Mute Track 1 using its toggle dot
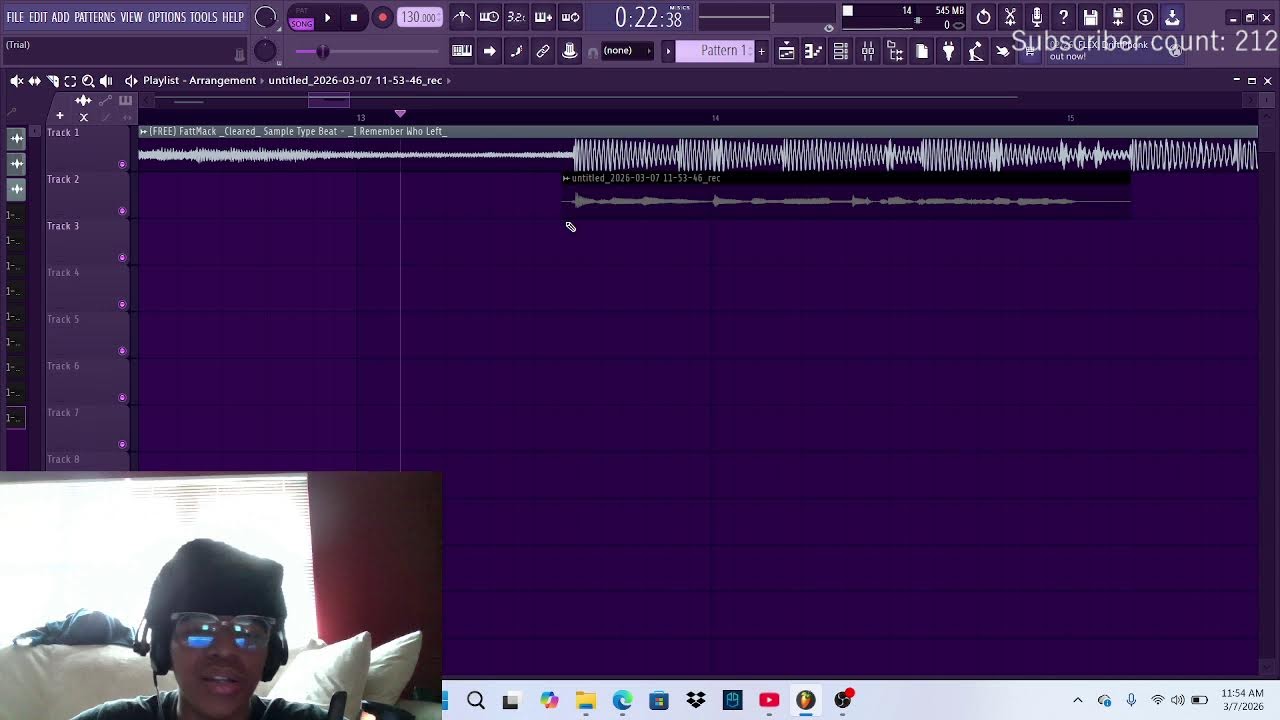The image size is (1280, 720). 122,164
